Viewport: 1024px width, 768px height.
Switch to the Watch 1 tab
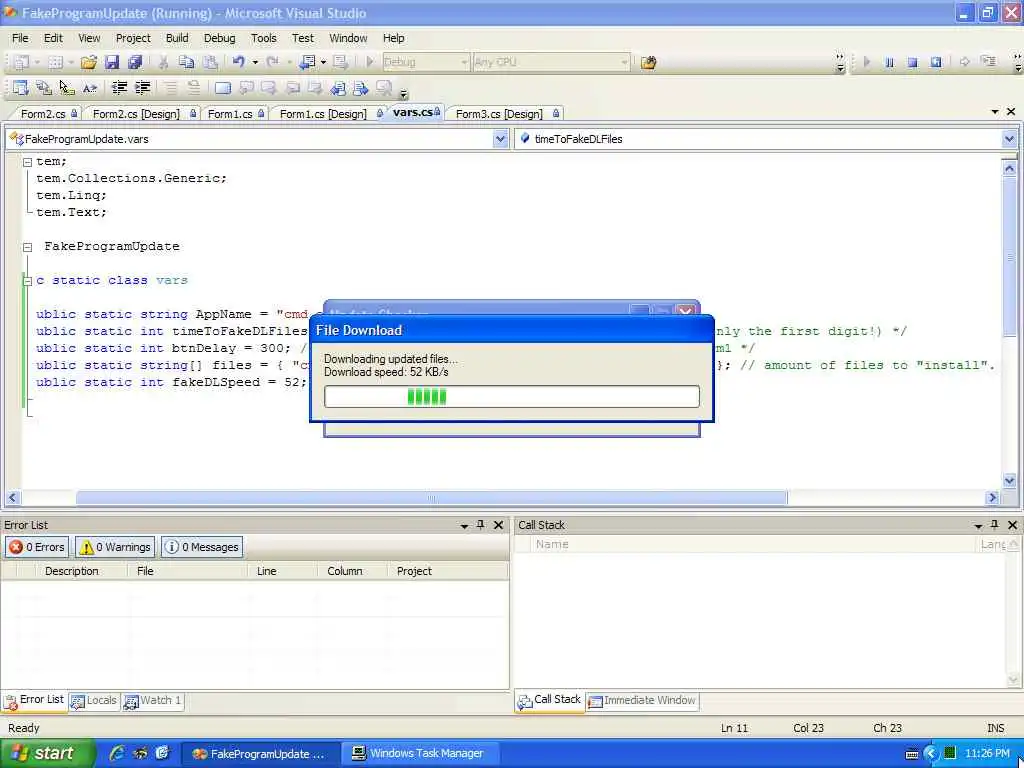pos(153,700)
